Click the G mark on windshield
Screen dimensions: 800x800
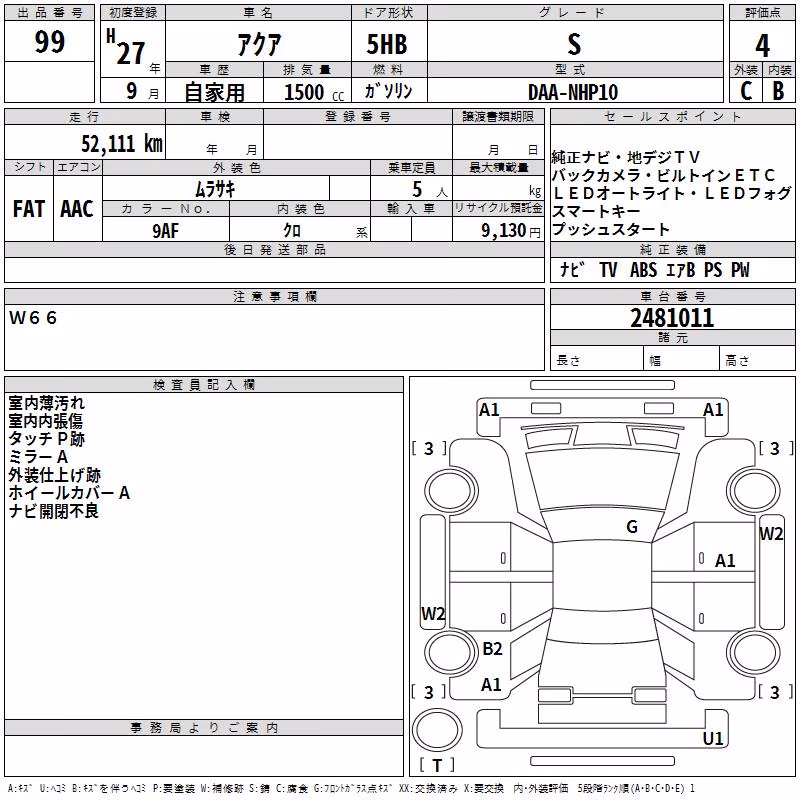632,526
